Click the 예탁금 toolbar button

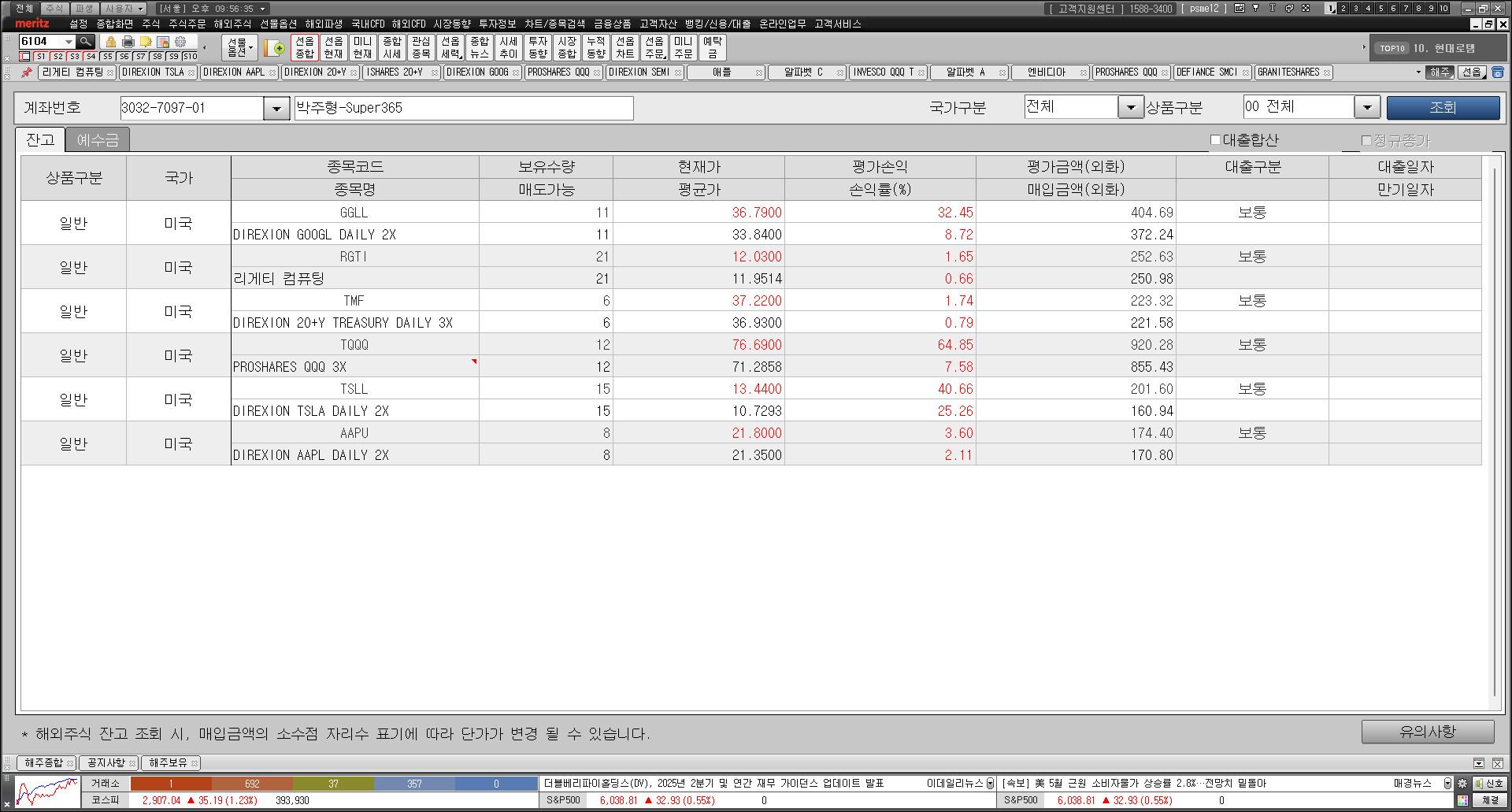pos(713,47)
